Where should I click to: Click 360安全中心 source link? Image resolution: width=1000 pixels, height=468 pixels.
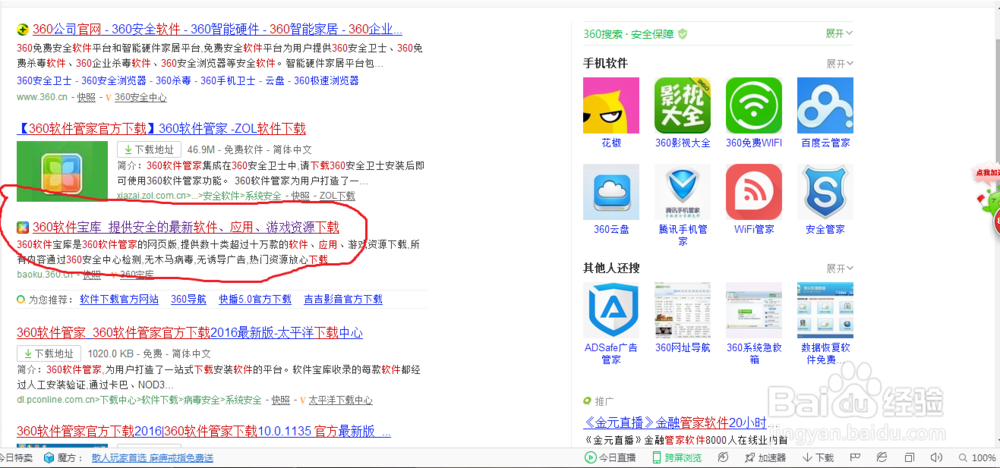[x=140, y=98]
